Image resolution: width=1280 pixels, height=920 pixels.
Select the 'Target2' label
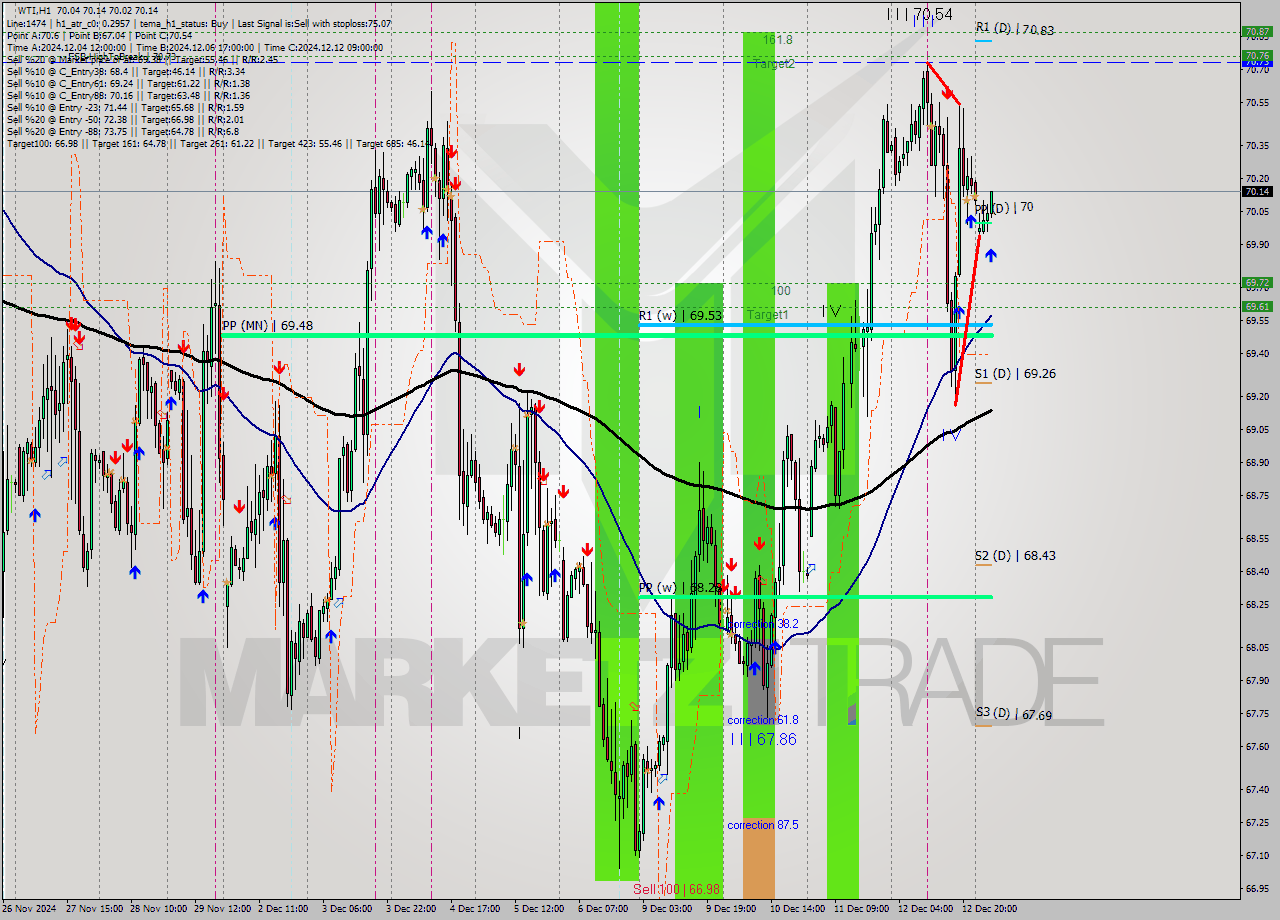point(774,63)
